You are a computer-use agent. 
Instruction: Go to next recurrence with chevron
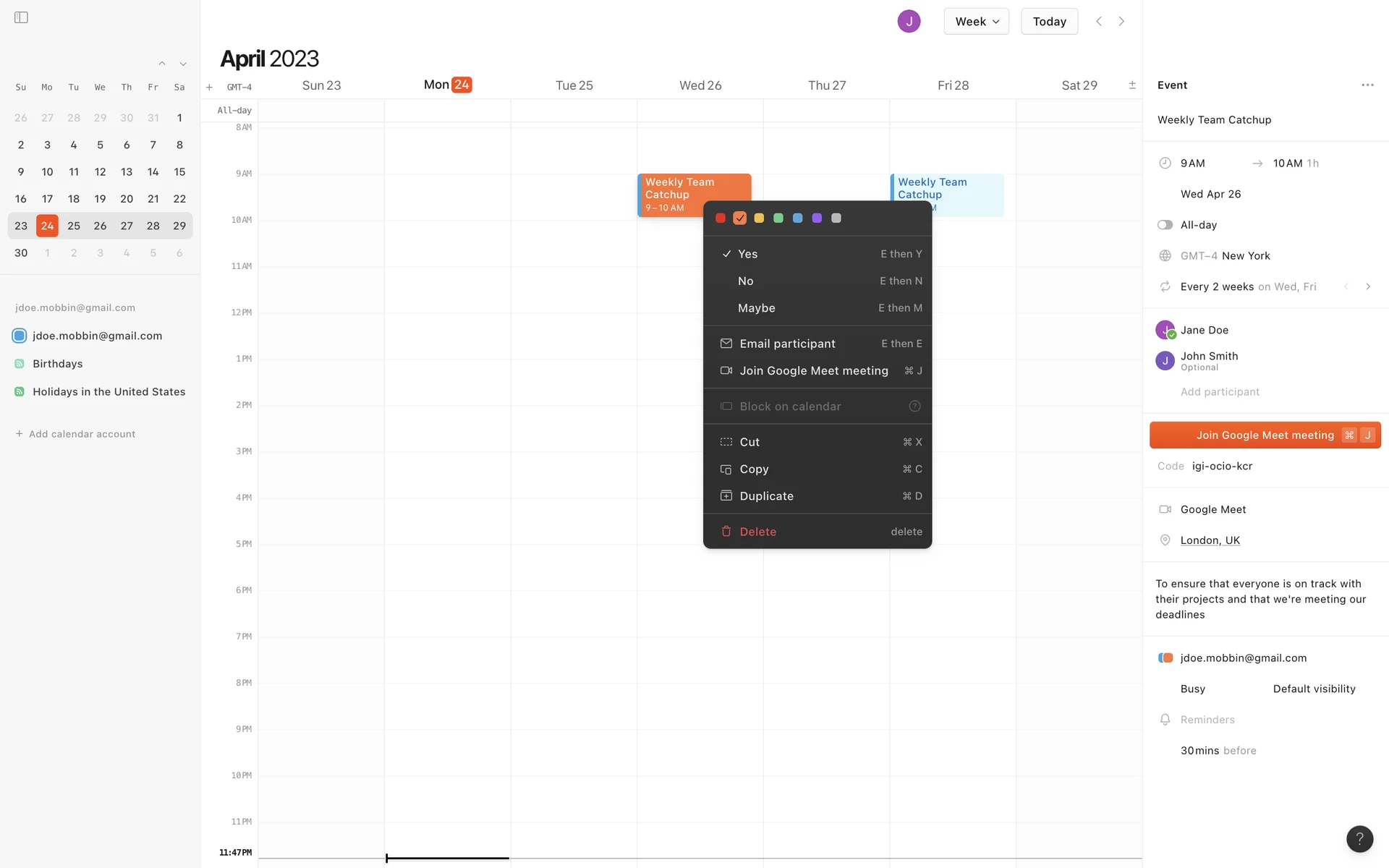(x=1367, y=286)
